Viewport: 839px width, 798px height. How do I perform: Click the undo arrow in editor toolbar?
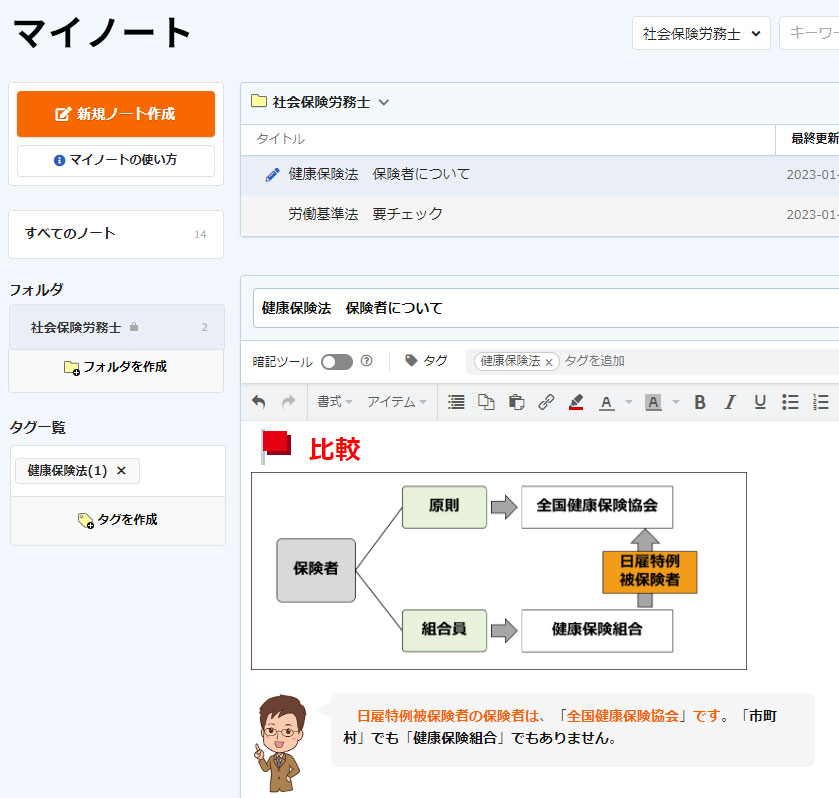(259, 402)
